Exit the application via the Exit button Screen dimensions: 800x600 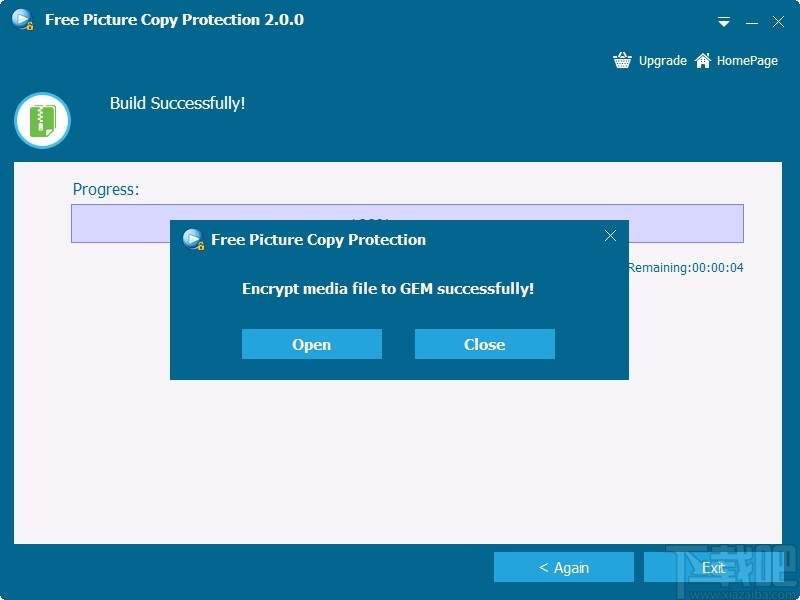click(x=713, y=567)
